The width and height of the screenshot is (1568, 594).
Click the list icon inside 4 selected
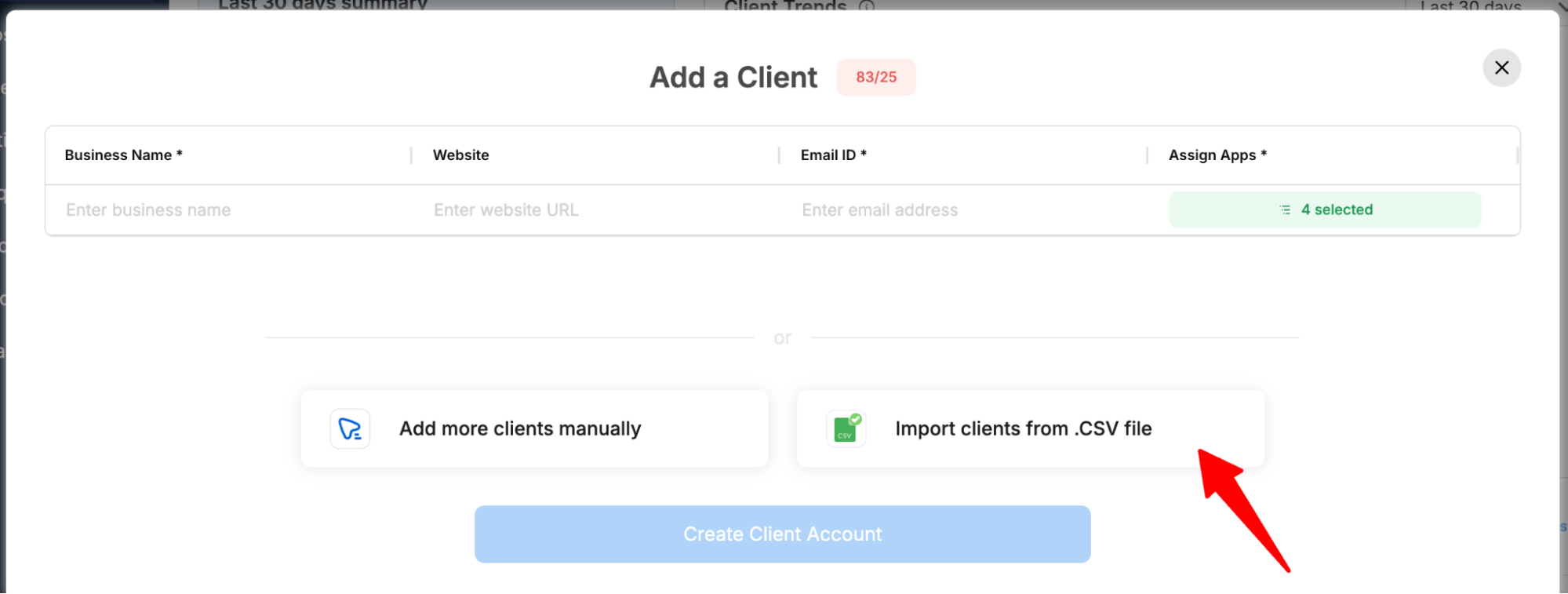[x=1285, y=210]
